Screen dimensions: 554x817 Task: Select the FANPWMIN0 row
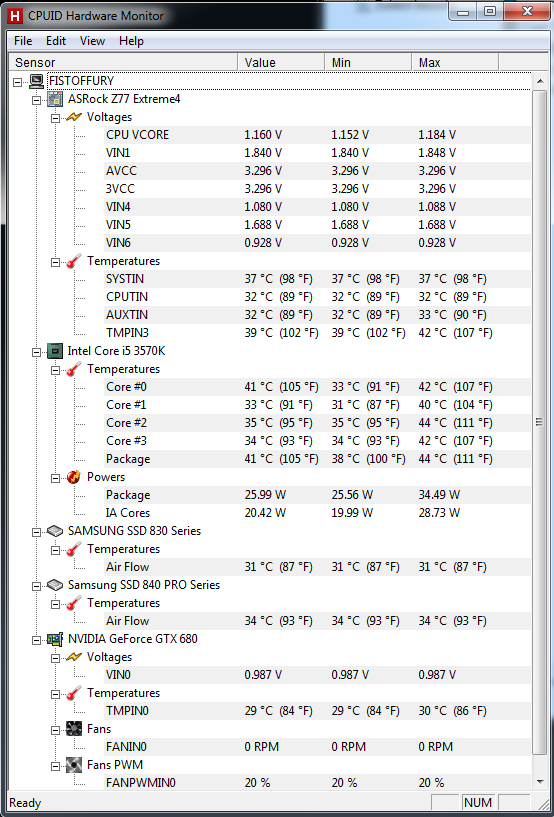point(317,783)
